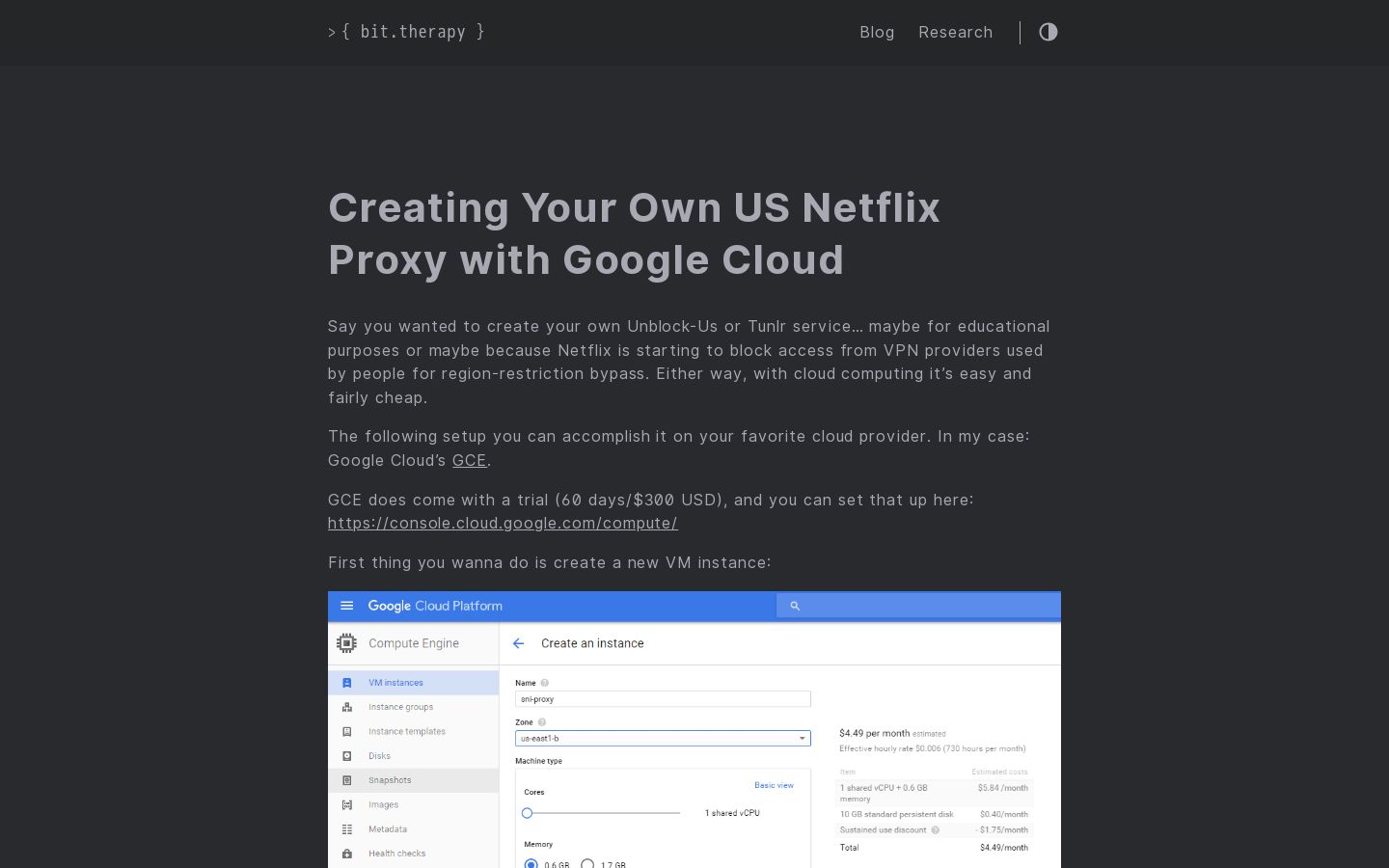The image size is (1389, 868).
Task: Select the 1.7 GB memory radio button
Action: click(586, 863)
